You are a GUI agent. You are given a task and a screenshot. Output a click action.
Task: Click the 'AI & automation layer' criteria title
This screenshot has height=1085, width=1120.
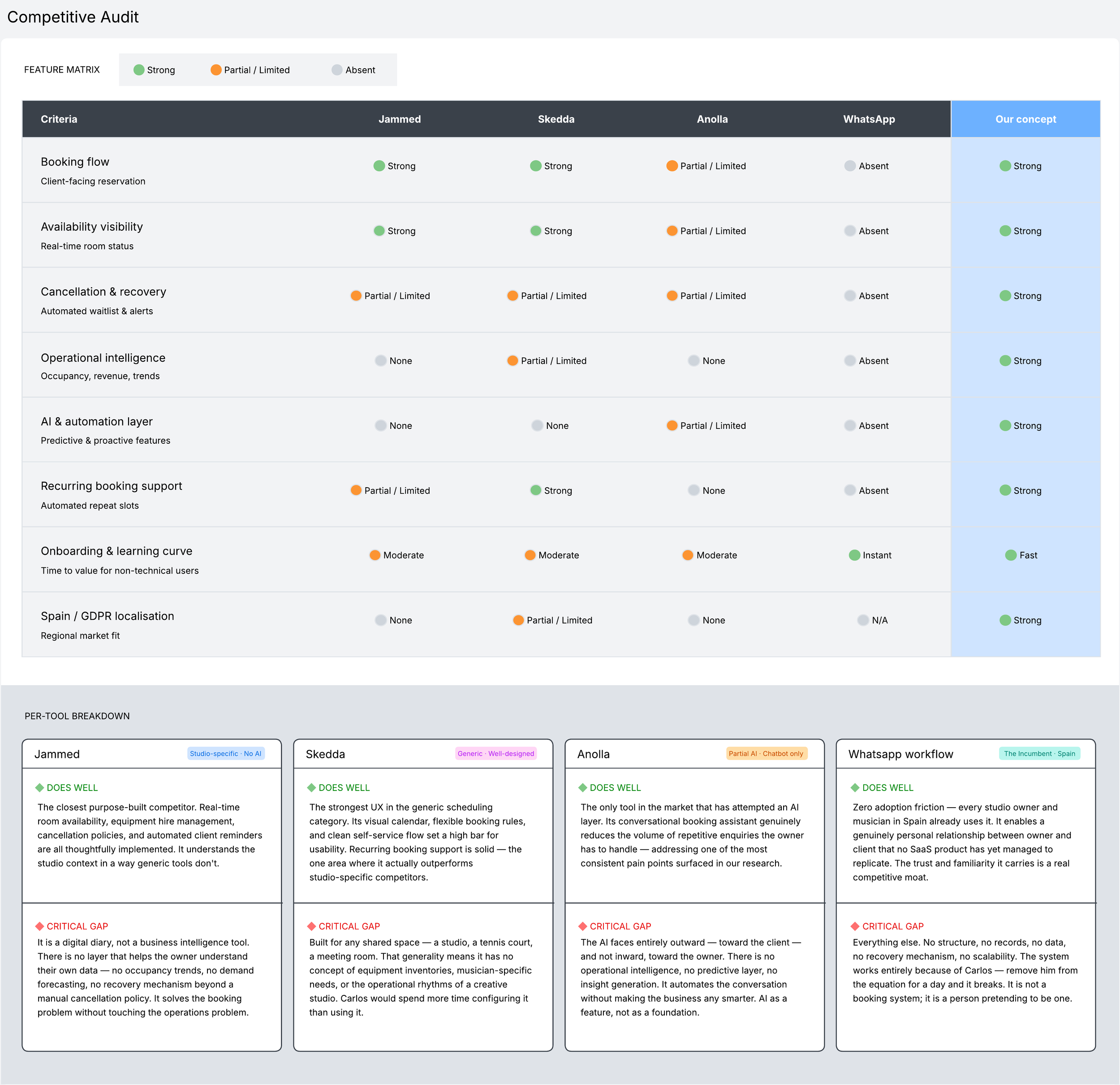click(97, 421)
